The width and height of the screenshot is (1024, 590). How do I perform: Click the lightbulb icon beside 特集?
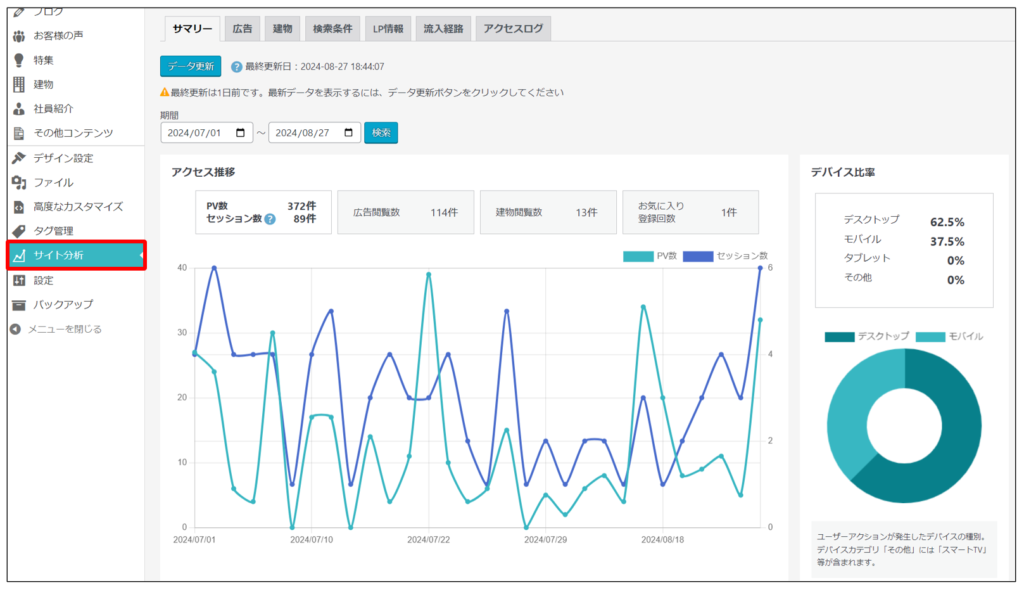point(18,60)
